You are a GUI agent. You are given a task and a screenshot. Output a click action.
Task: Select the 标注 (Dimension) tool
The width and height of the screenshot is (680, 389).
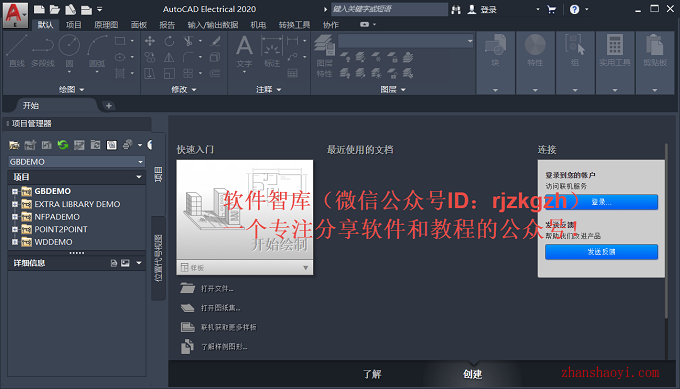(272, 52)
